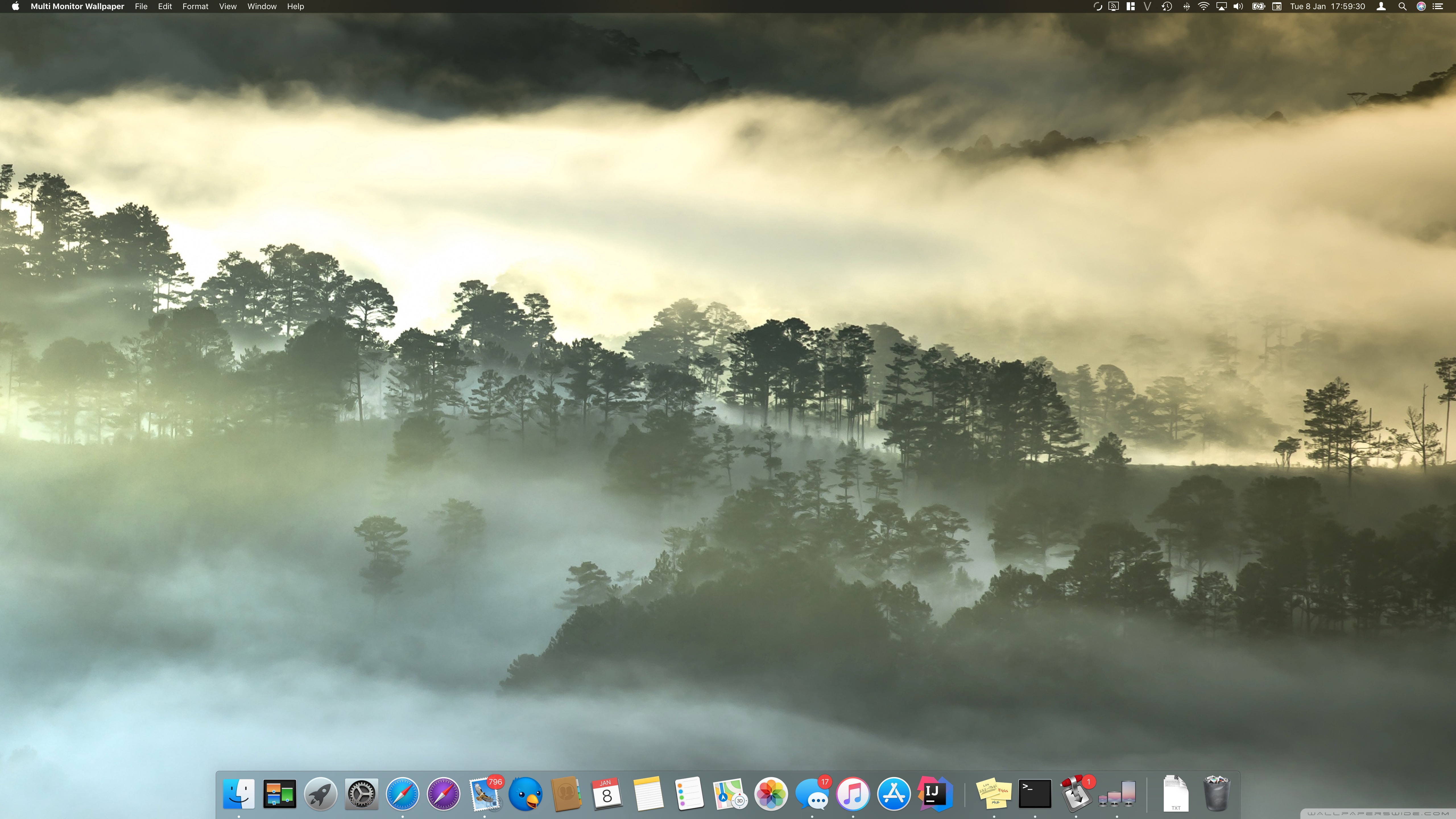Click the spinning sync status icon in the menu bar

tap(1098, 6)
